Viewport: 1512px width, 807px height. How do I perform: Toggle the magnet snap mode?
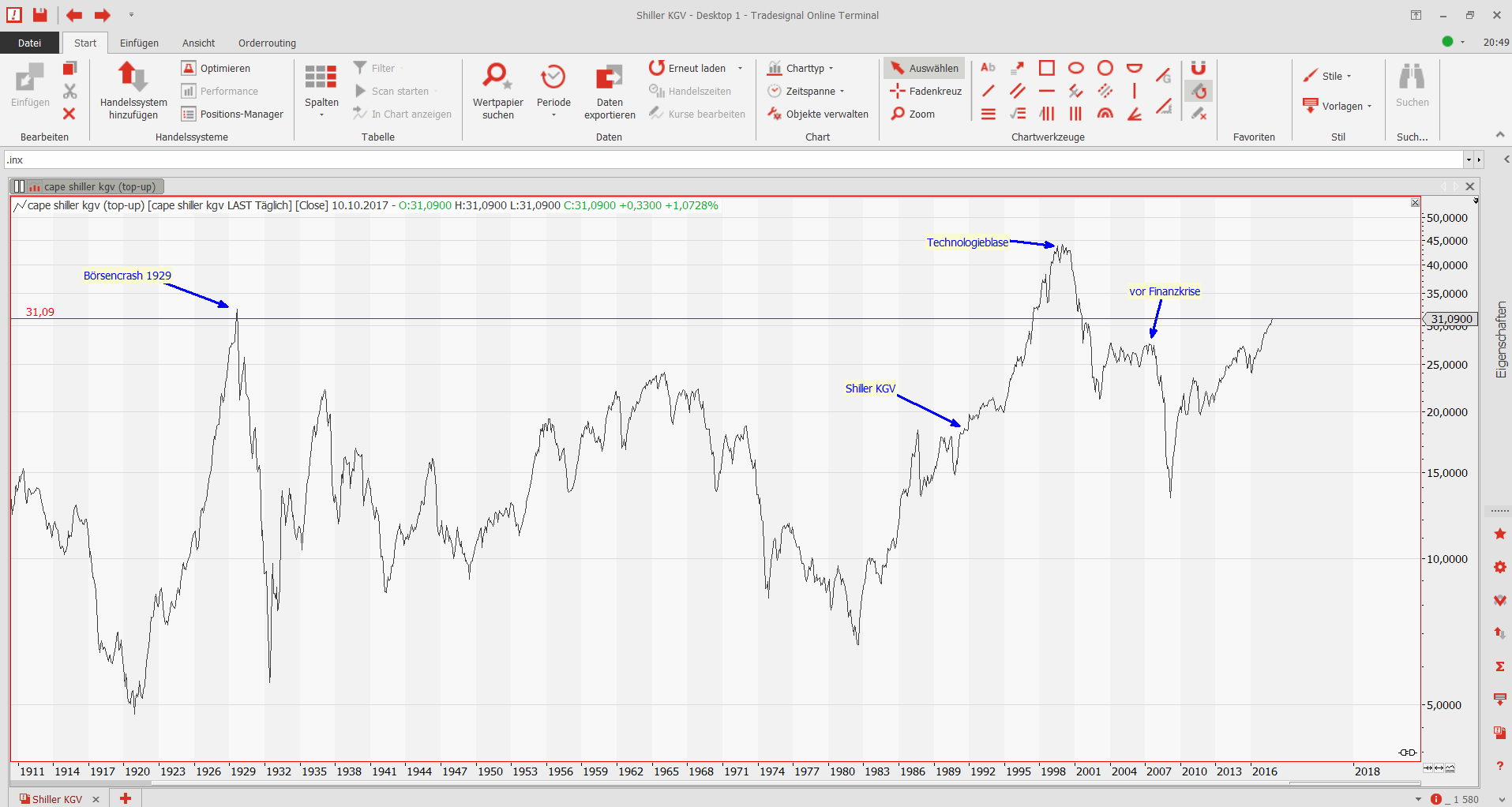coord(1199,68)
